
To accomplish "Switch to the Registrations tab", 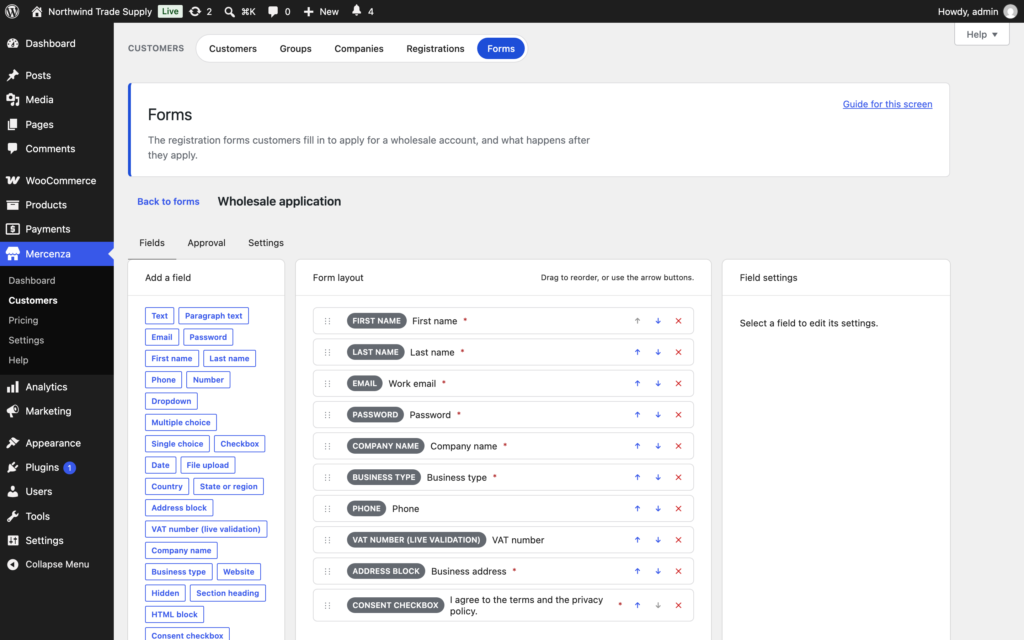I will coord(435,48).
